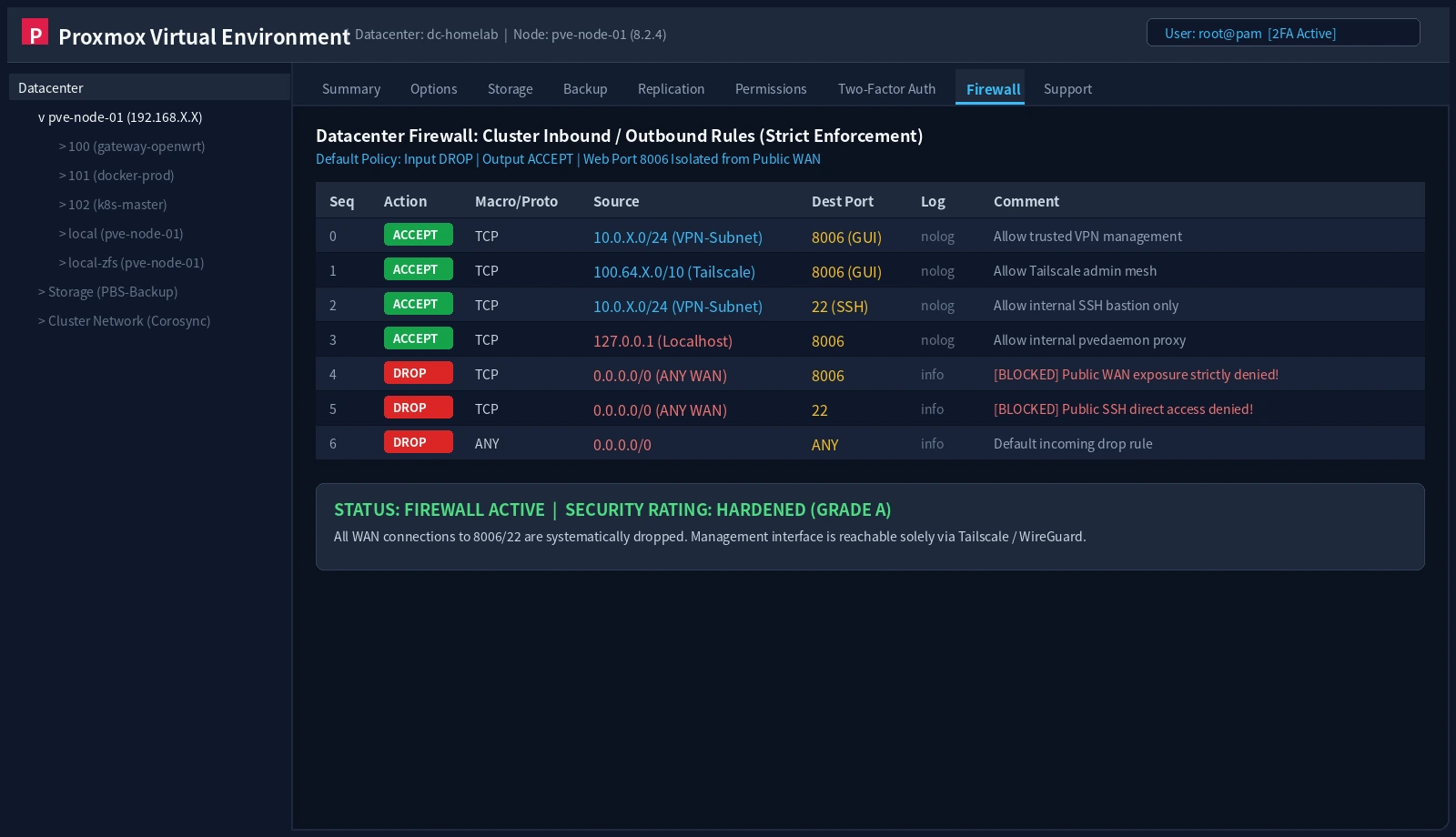Viewport: 1456px width, 837px height.
Task: Switch to the Options tab
Action: (x=434, y=88)
